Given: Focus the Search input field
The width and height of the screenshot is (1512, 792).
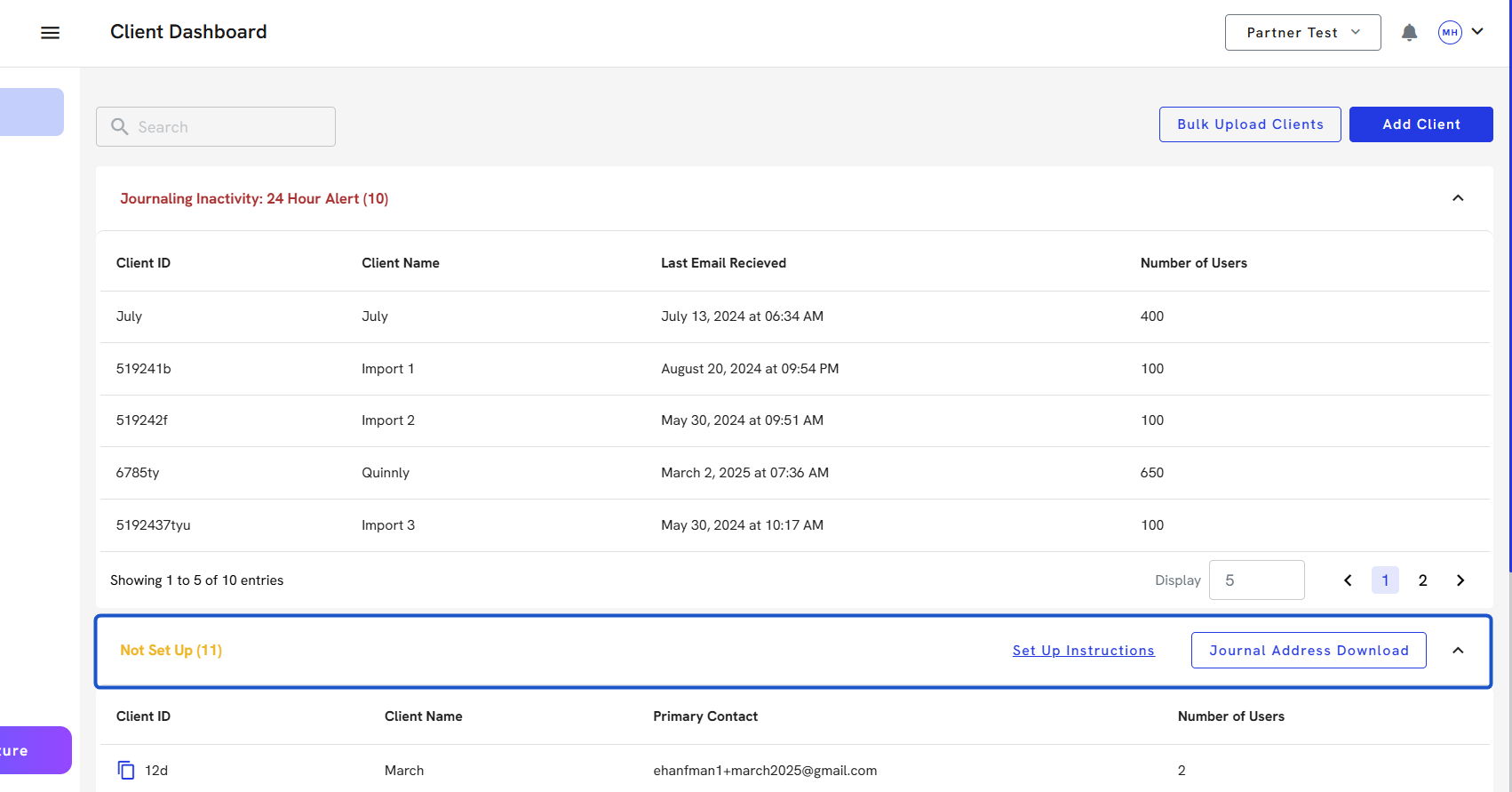Looking at the screenshot, I should point(231,127).
